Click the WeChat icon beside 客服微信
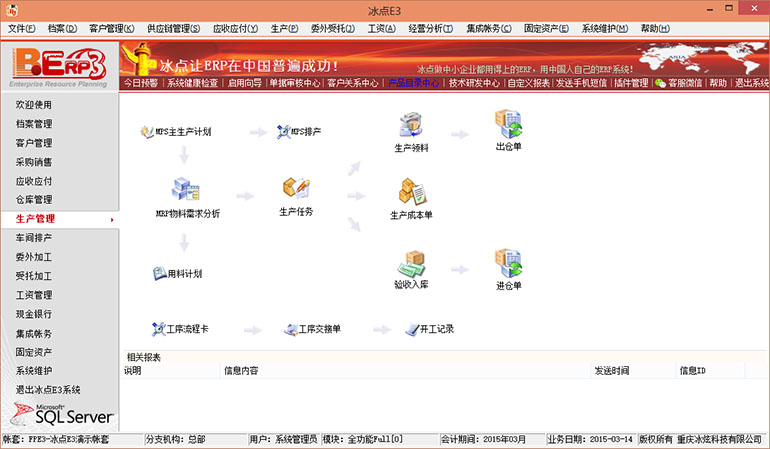The image size is (770, 449). pyautogui.click(x=660, y=83)
